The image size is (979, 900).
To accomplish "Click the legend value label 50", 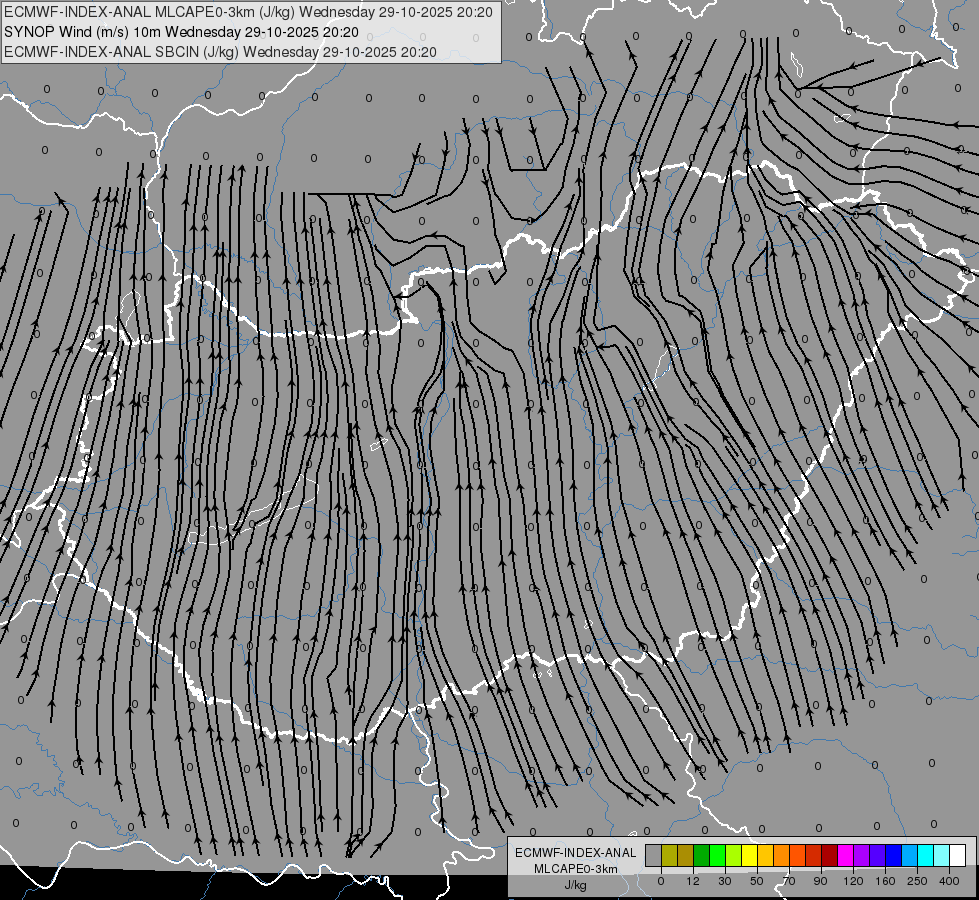I will (x=757, y=881).
